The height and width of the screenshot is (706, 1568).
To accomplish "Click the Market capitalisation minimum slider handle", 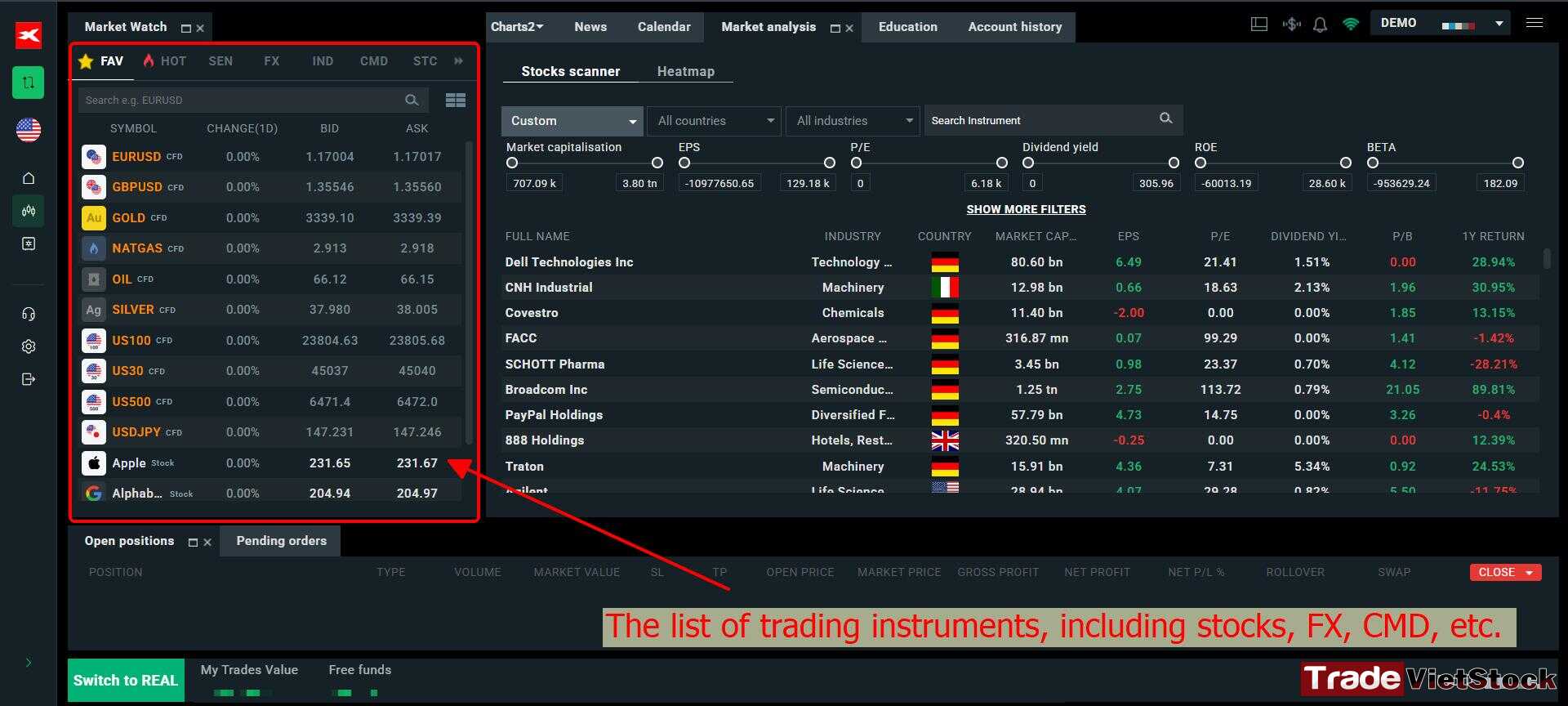I will (x=512, y=163).
